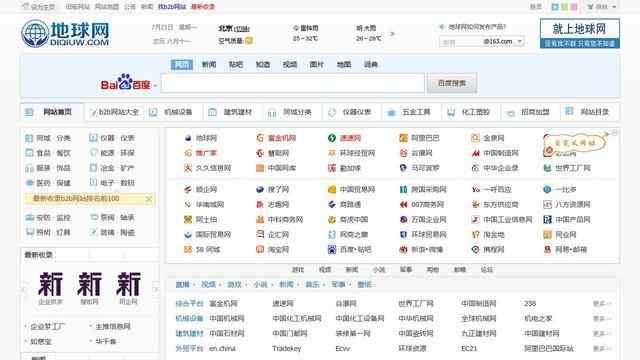Click the 一呼百应 site icon
Viewport: 640px width, 360px height.
[475, 189]
